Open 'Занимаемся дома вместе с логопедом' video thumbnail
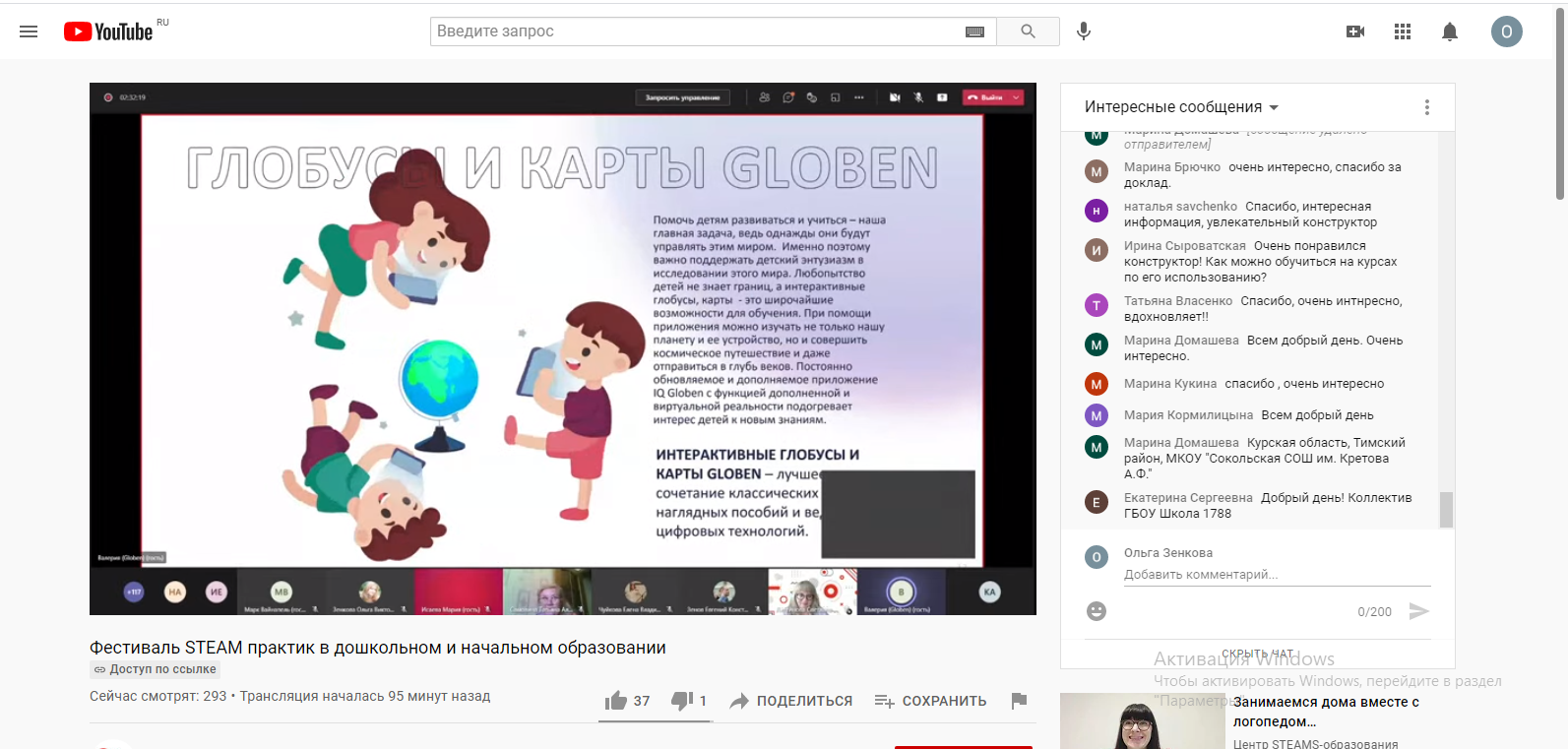1568x749 pixels. [x=1142, y=721]
